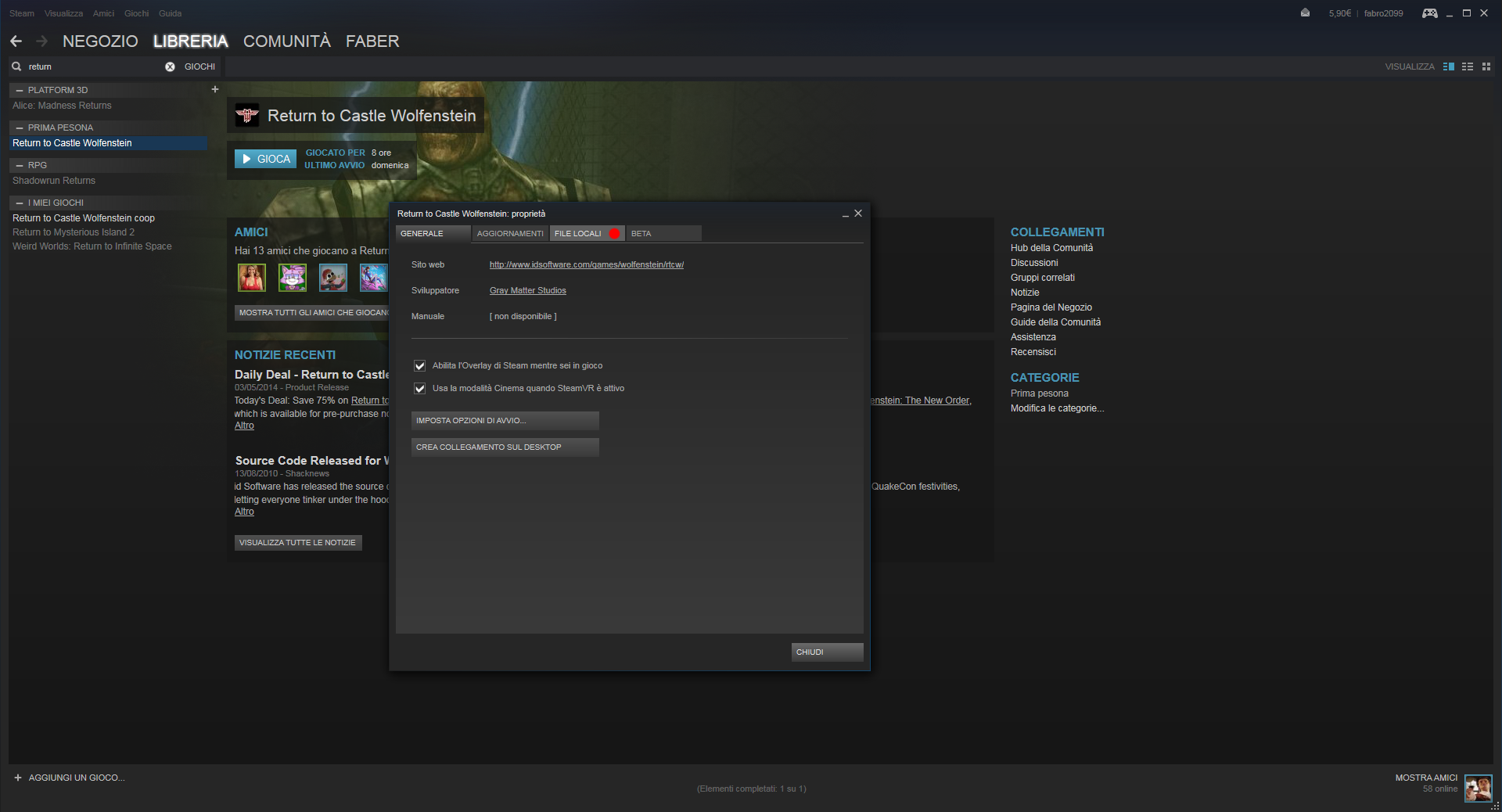Switch to the FILE LOCALI tab

pos(587,233)
